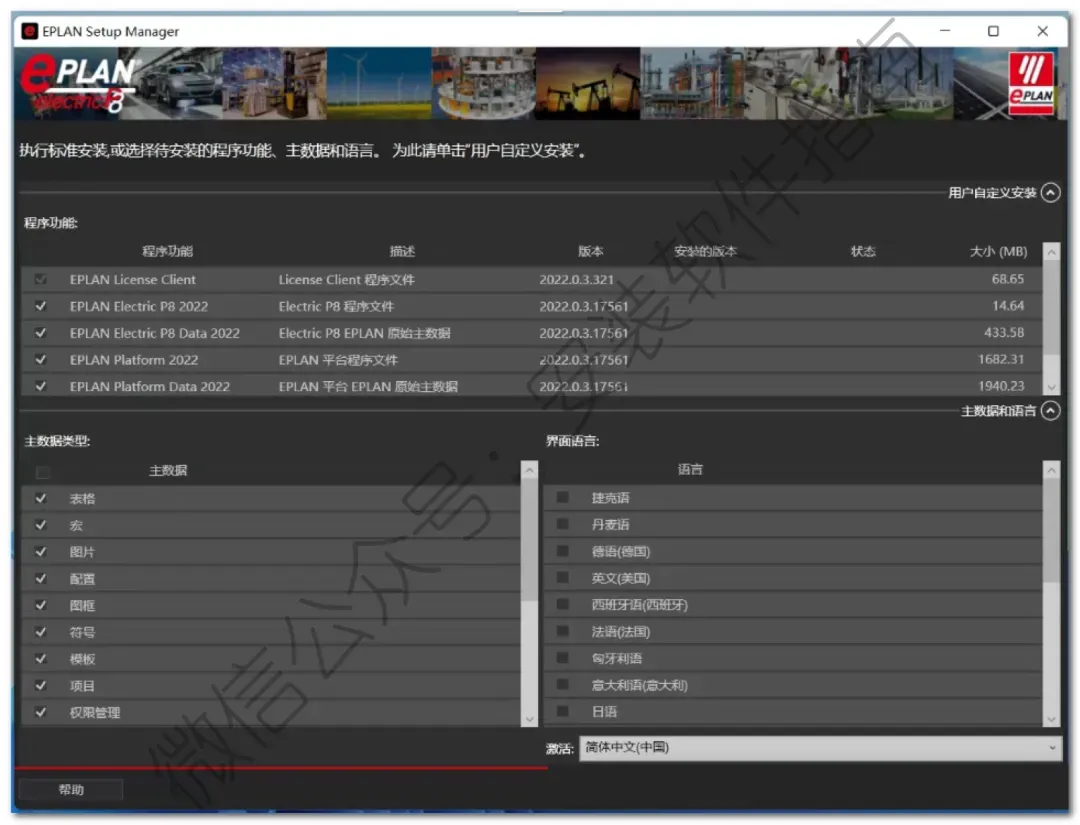Click the 语言 column header
The width and height of the screenshot is (1080, 825).
[690, 470]
